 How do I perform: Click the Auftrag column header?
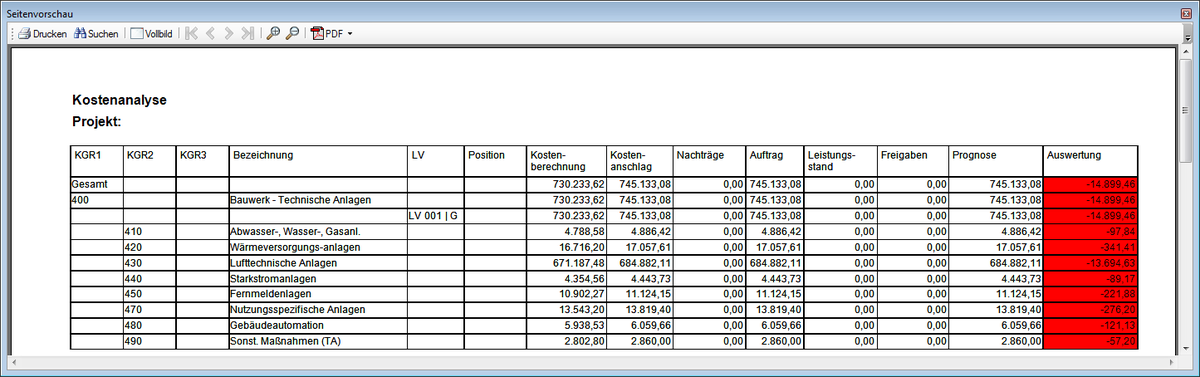pos(775,161)
